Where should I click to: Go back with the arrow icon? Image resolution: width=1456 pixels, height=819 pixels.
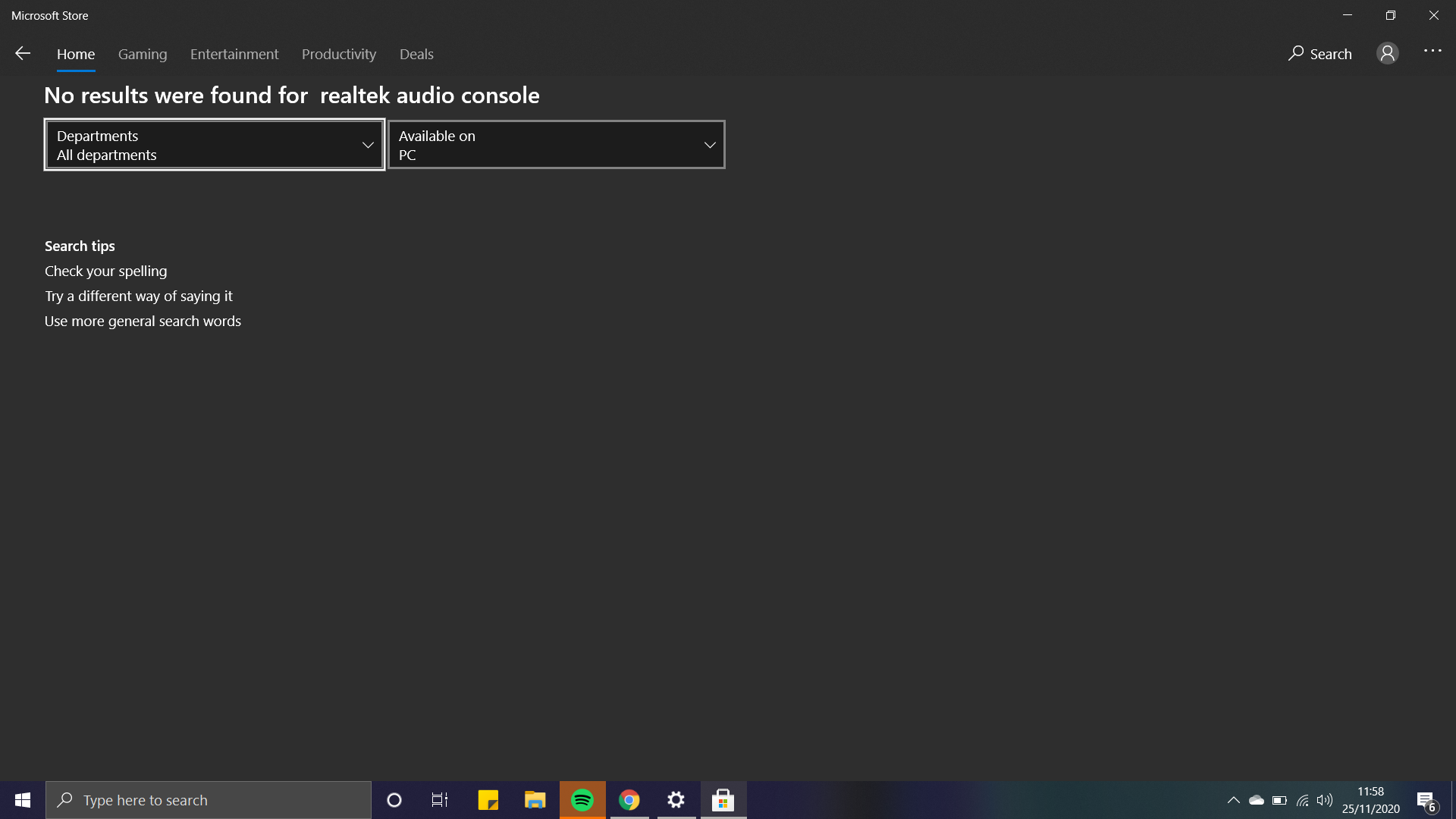point(23,53)
